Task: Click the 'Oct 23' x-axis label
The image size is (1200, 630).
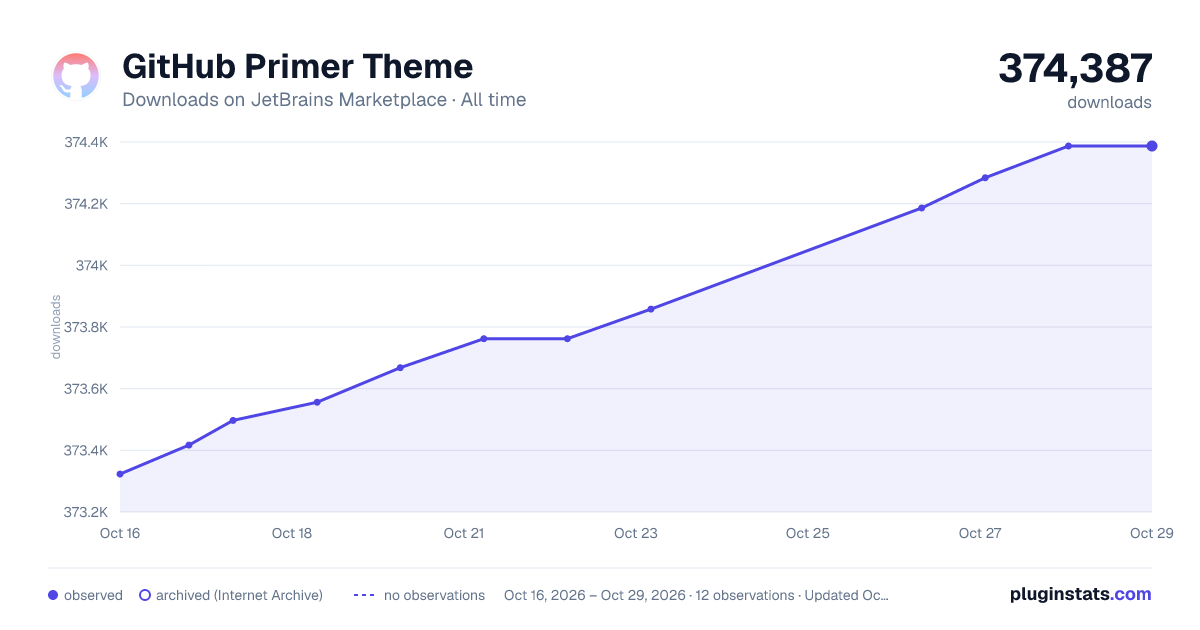Action: 636,533
